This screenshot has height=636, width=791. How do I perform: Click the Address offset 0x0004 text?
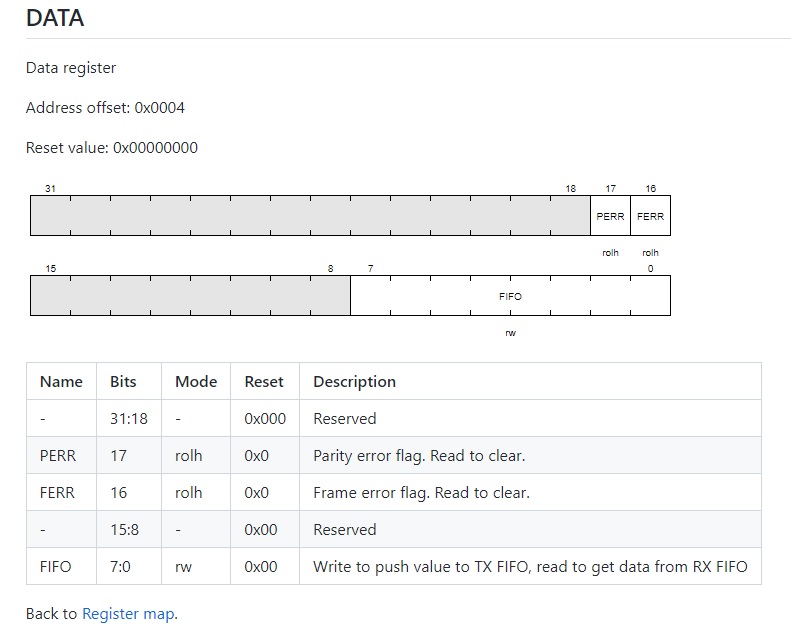point(105,107)
